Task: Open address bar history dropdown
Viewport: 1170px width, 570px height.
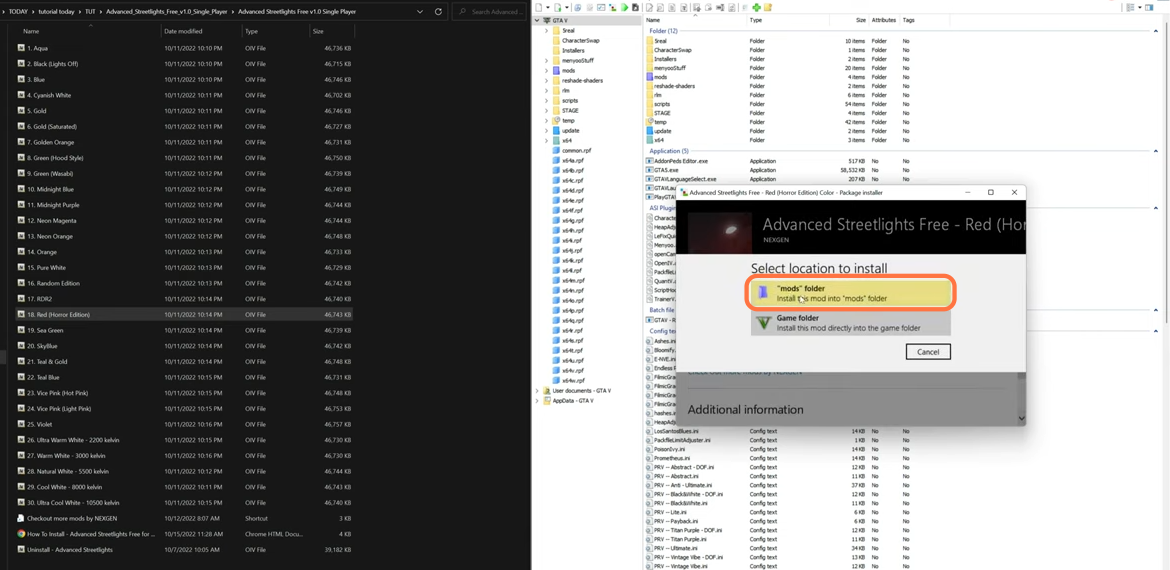Action: 420,12
